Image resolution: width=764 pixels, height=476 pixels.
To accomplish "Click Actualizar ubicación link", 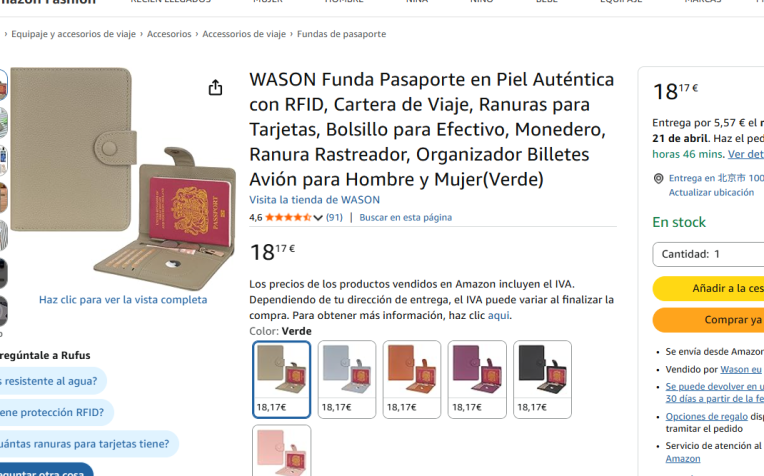I will click(711, 192).
